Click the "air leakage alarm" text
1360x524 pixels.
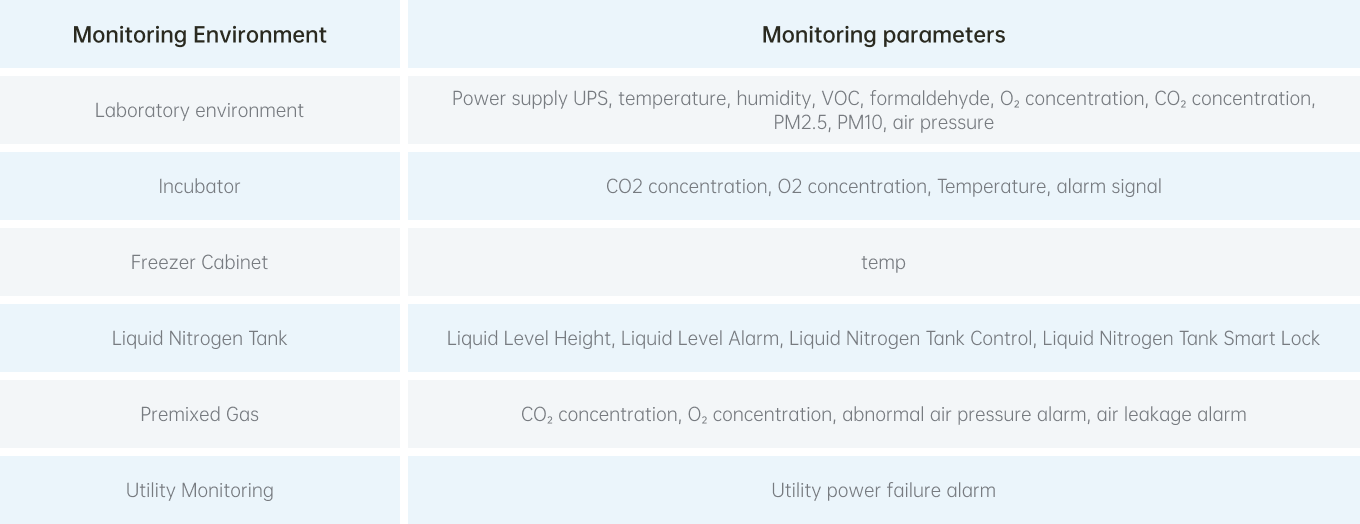click(1171, 414)
